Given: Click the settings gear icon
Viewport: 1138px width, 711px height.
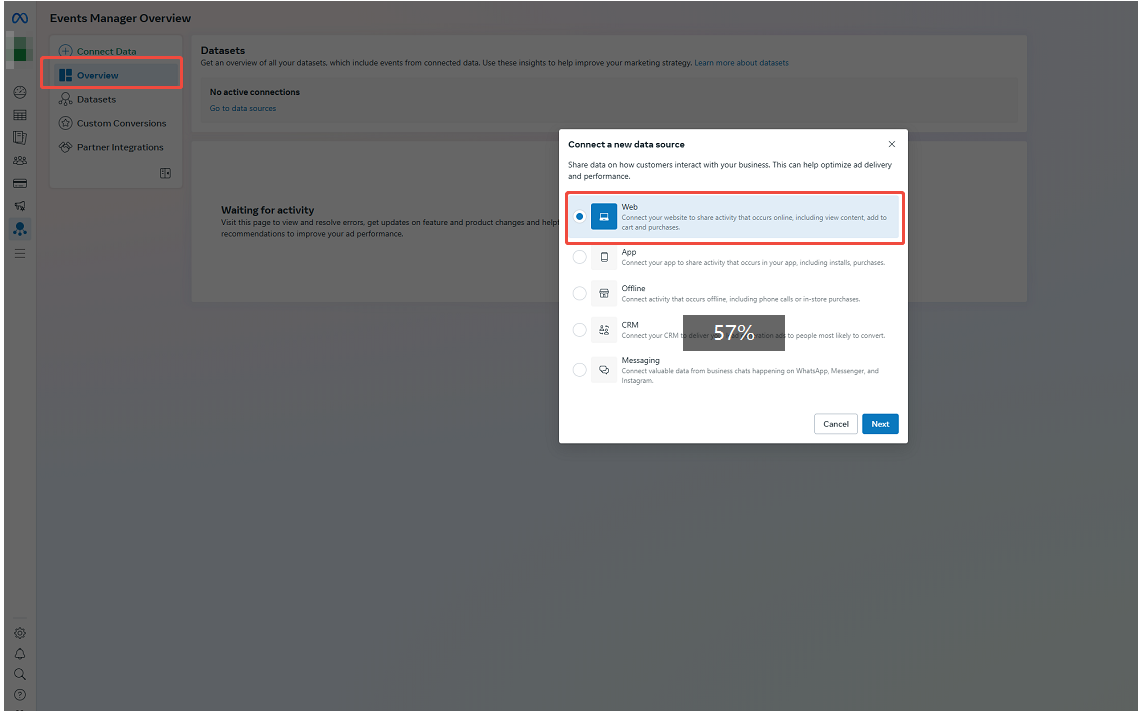Looking at the screenshot, I should (x=20, y=633).
